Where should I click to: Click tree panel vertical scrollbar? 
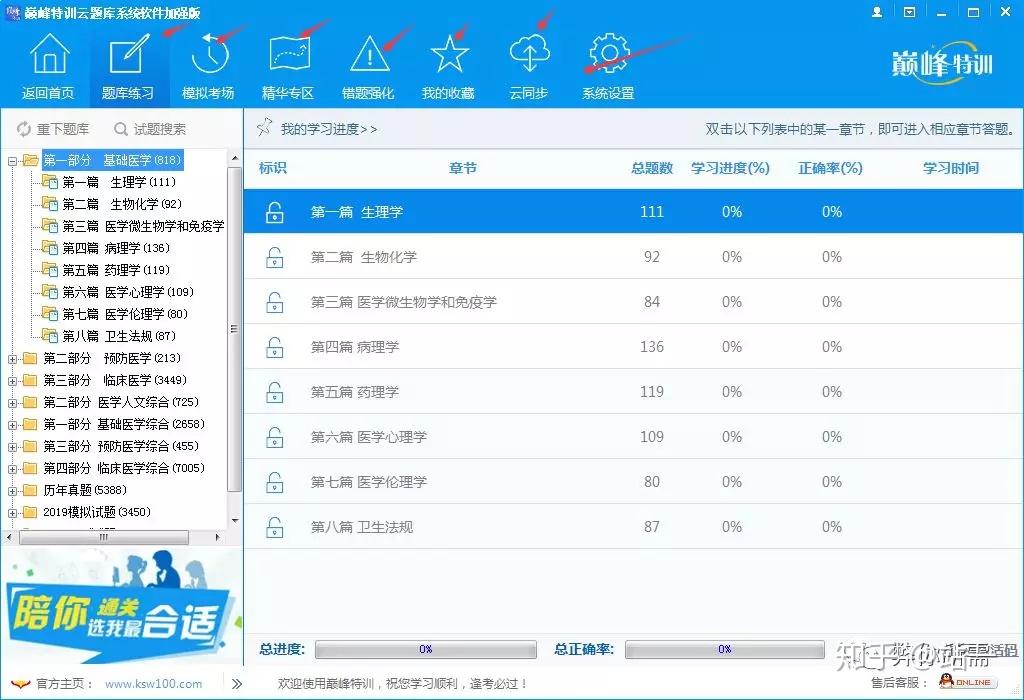click(x=234, y=329)
